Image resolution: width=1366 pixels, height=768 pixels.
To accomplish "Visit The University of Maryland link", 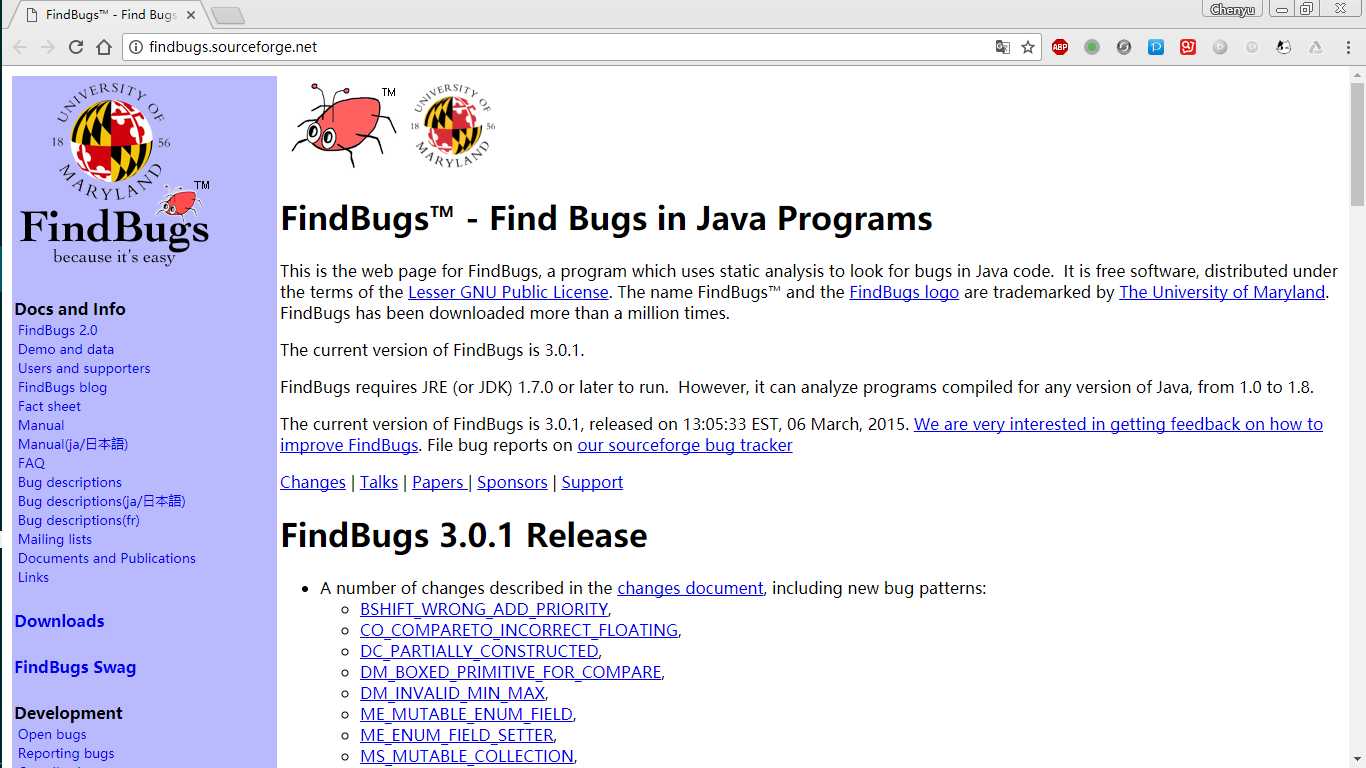I will click(x=1222, y=292).
